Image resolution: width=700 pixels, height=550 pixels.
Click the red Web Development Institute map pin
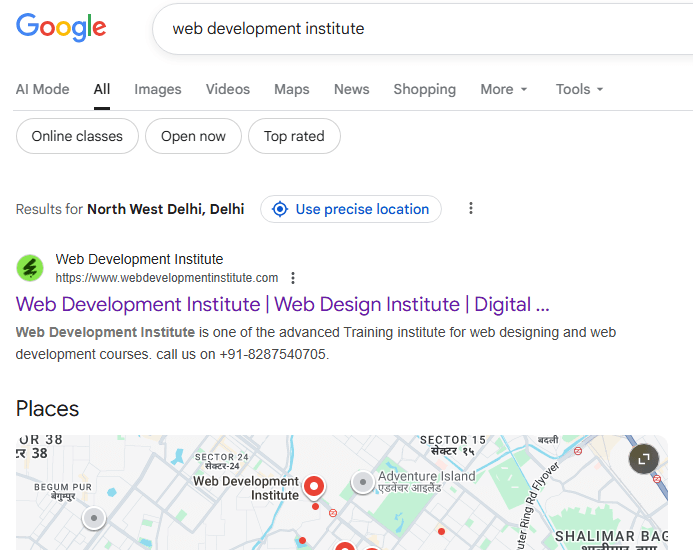pyautogui.click(x=314, y=487)
